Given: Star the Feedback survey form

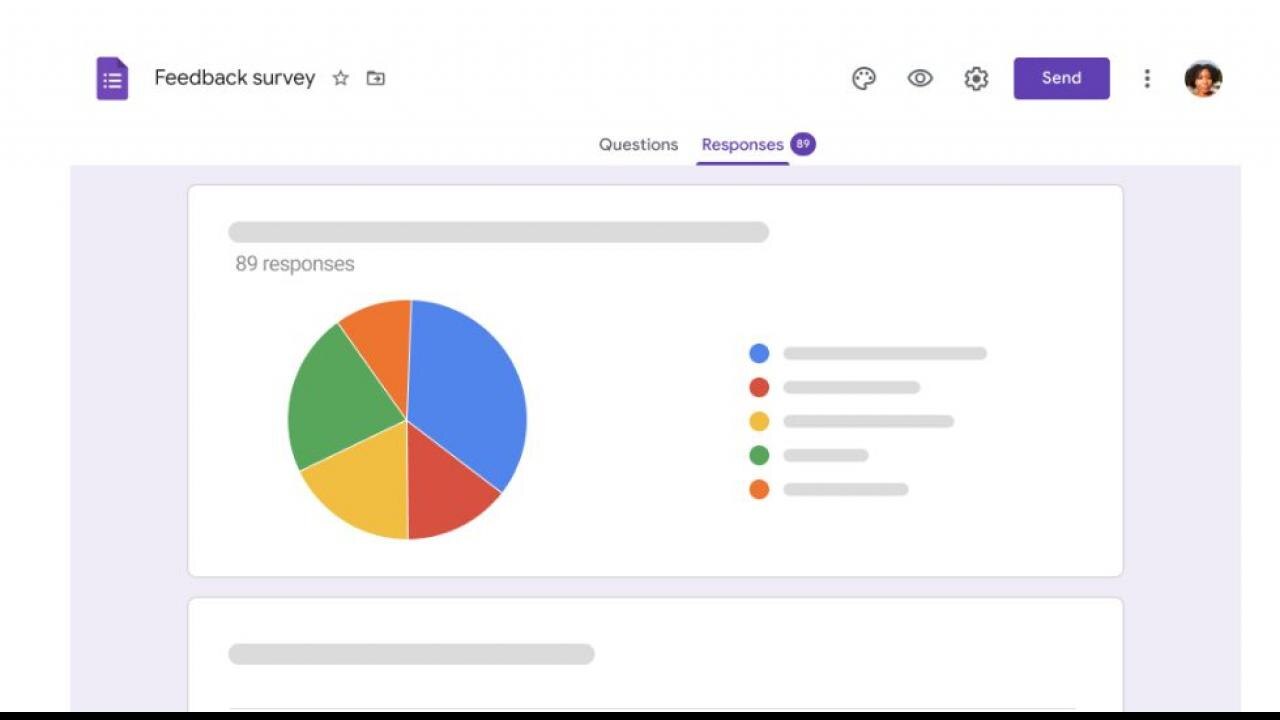Looking at the screenshot, I should pyautogui.click(x=340, y=78).
